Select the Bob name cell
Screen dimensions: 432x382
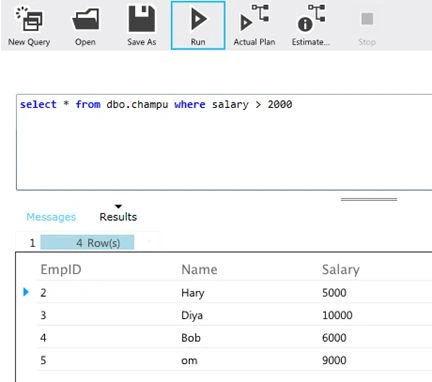tap(191, 338)
